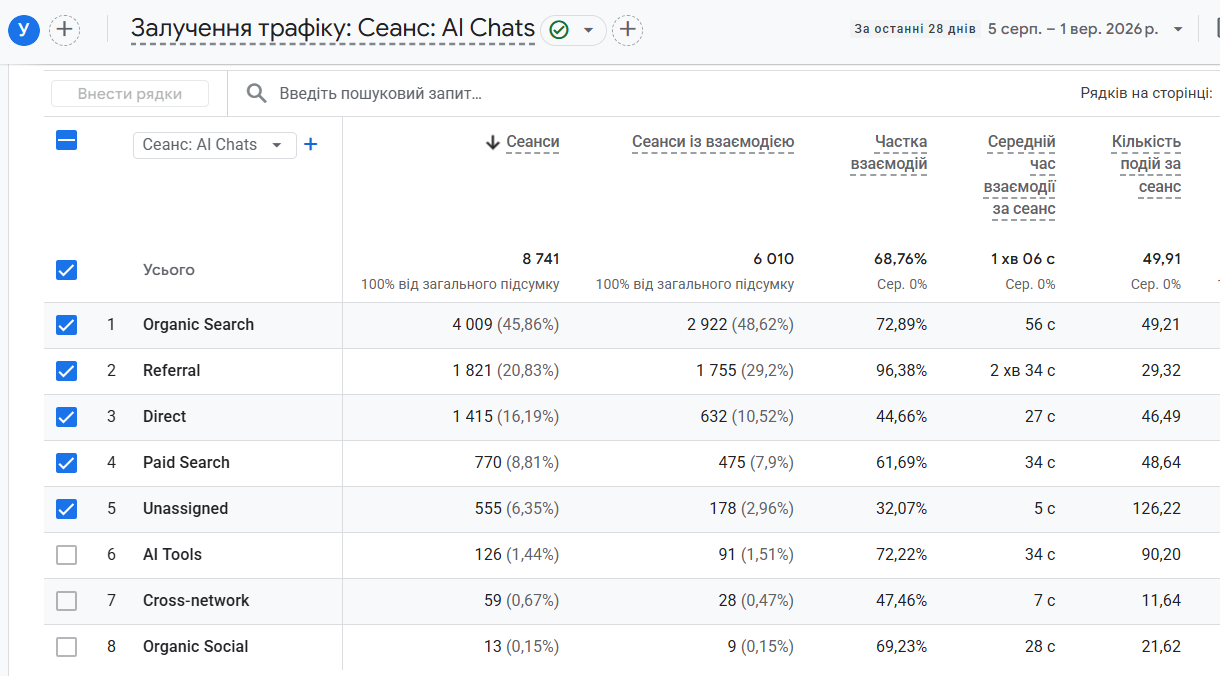Uncheck the Referral row checkbox
The image size is (1220, 676).
tap(66, 371)
